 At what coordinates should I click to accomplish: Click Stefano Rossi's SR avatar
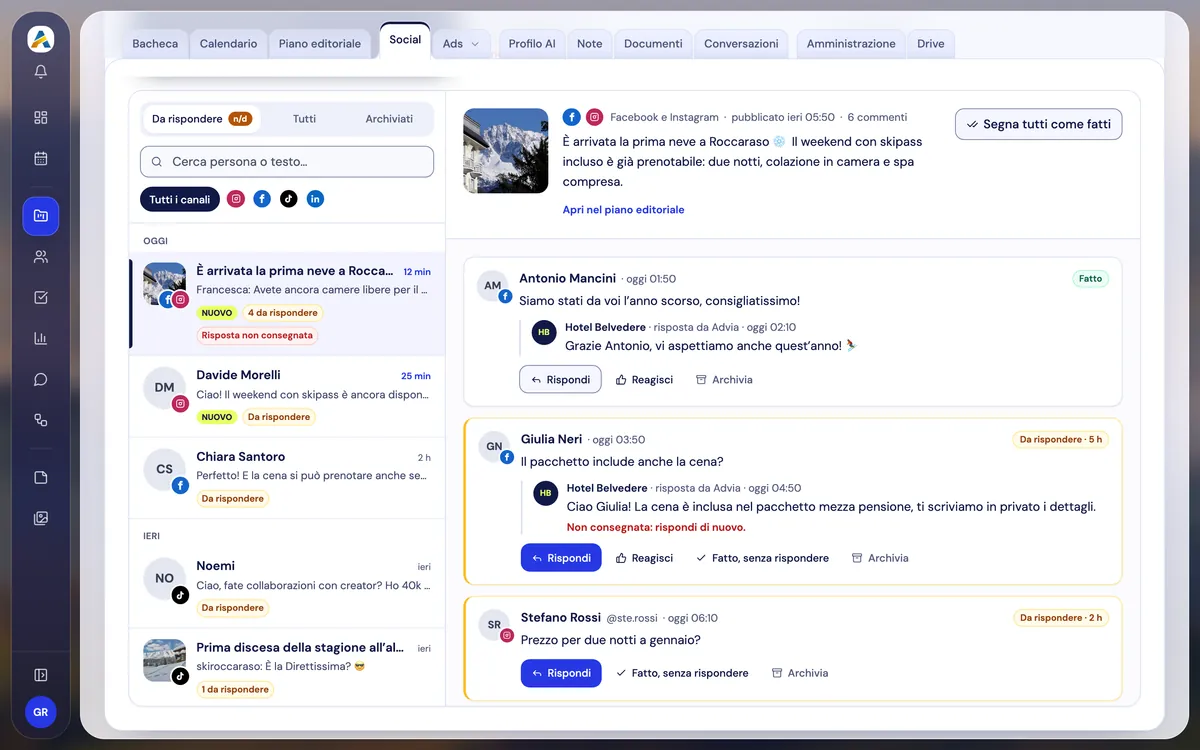pos(494,624)
